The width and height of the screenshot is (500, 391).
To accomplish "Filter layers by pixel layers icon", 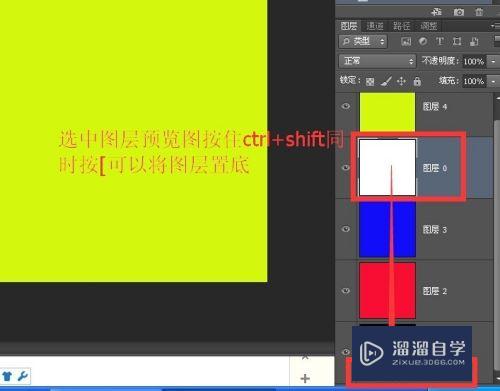I will pos(406,42).
